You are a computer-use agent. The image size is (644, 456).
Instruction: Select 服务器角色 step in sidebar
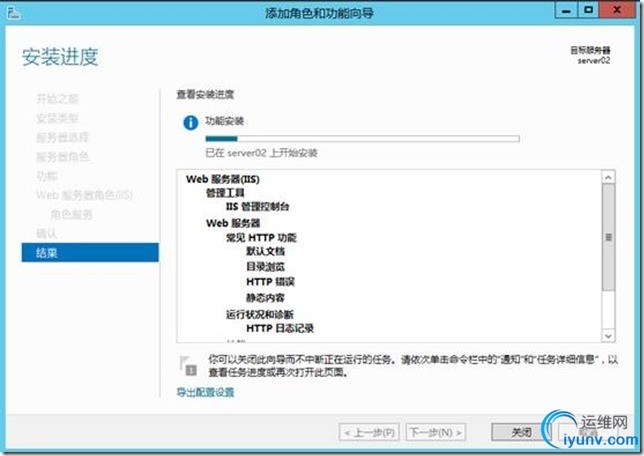click(x=62, y=157)
